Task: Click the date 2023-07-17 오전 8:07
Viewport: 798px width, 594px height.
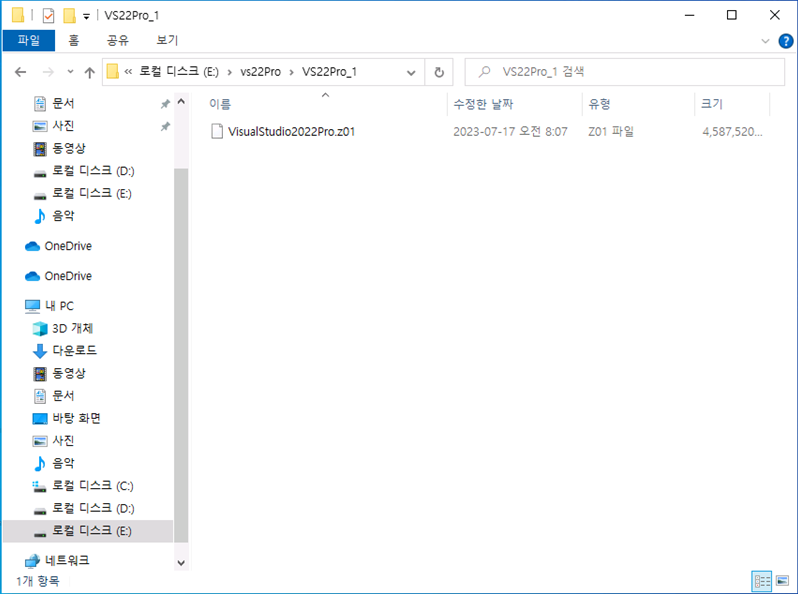Action: [x=510, y=131]
